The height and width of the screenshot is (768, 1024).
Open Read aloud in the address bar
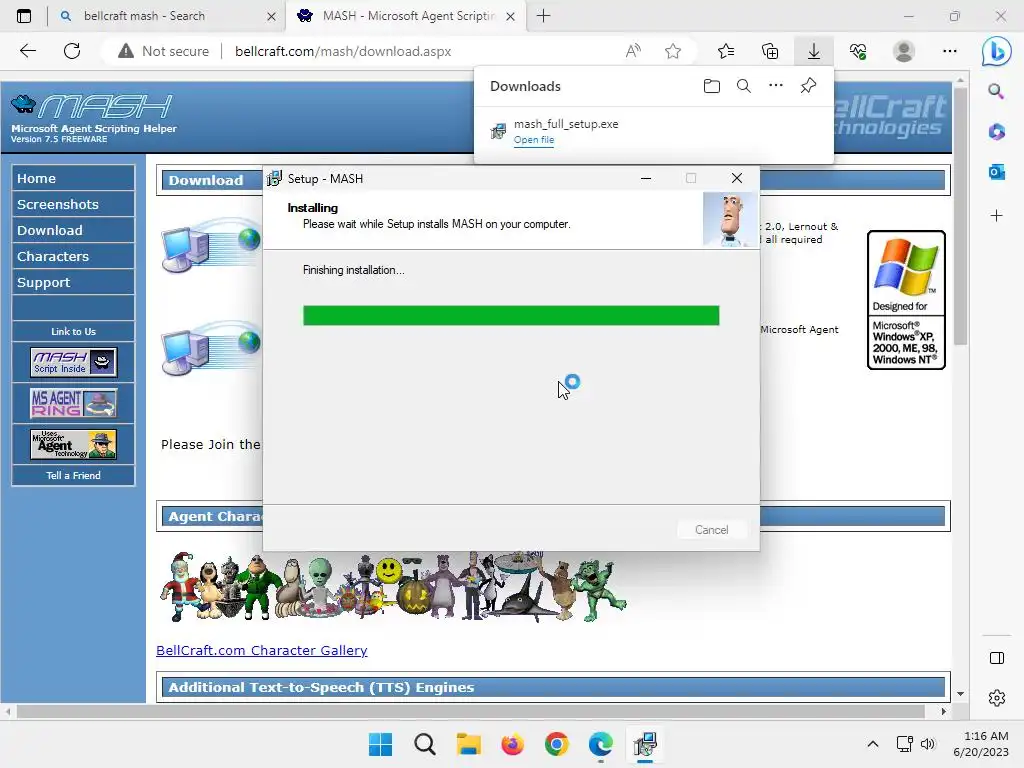pyautogui.click(x=633, y=51)
